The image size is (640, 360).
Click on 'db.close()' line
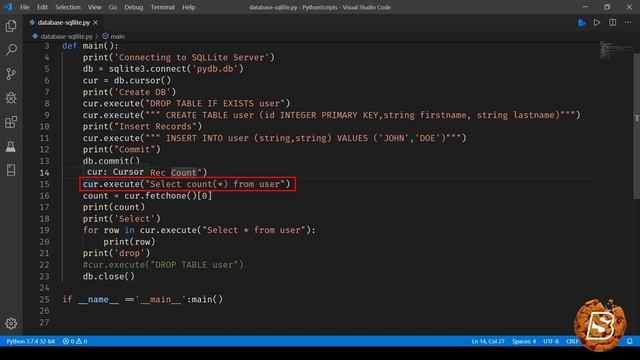point(109,276)
